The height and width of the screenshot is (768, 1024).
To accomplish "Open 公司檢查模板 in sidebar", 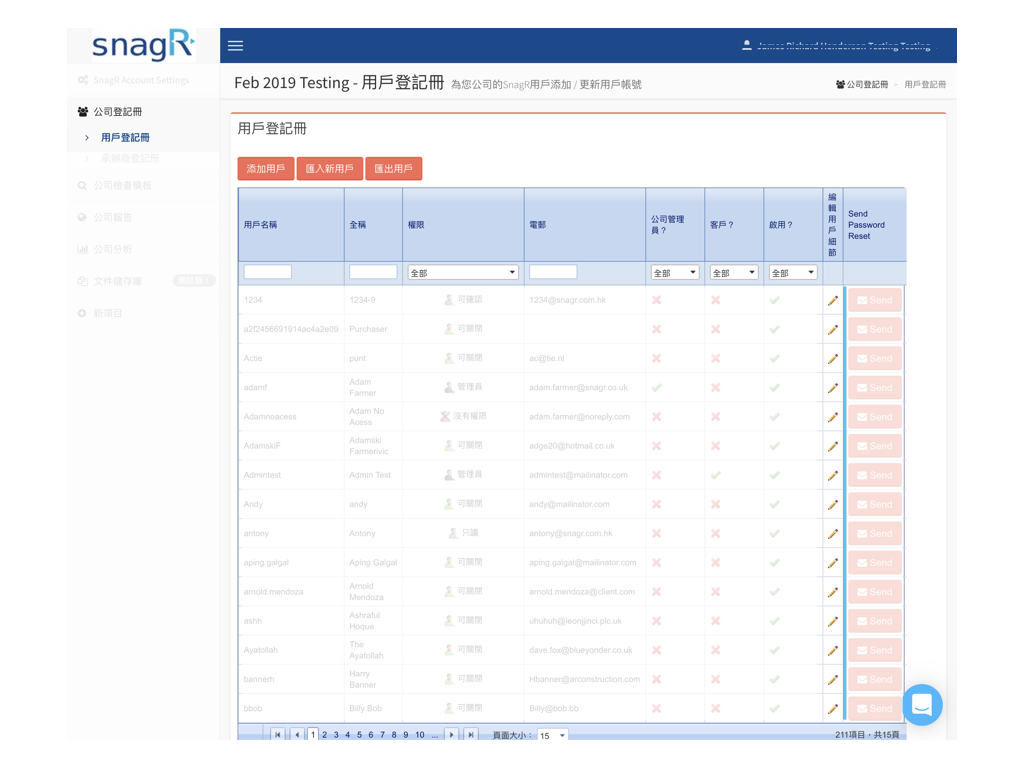I will (x=122, y=185).
